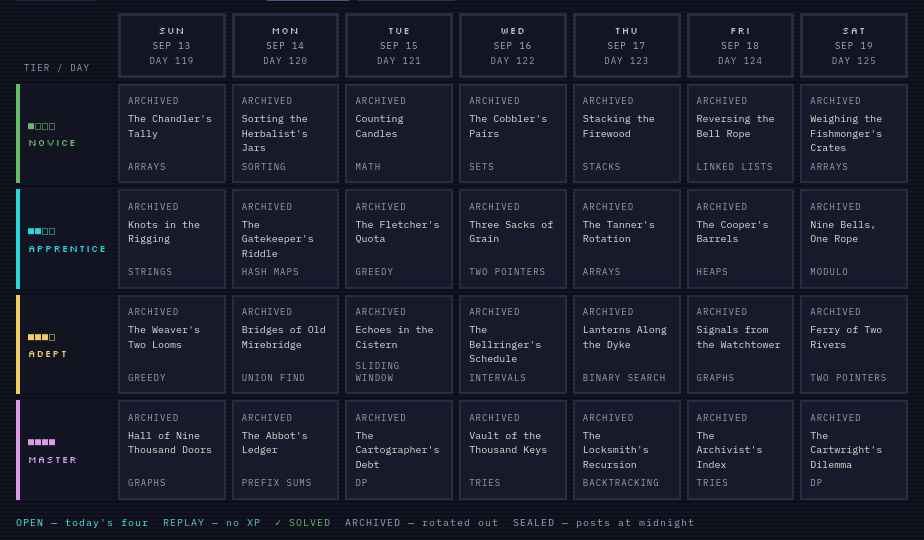Open Ferry of Two Rivers card
Image resolution: width=924 pixels, height=540 pixels.
[854, 344]
